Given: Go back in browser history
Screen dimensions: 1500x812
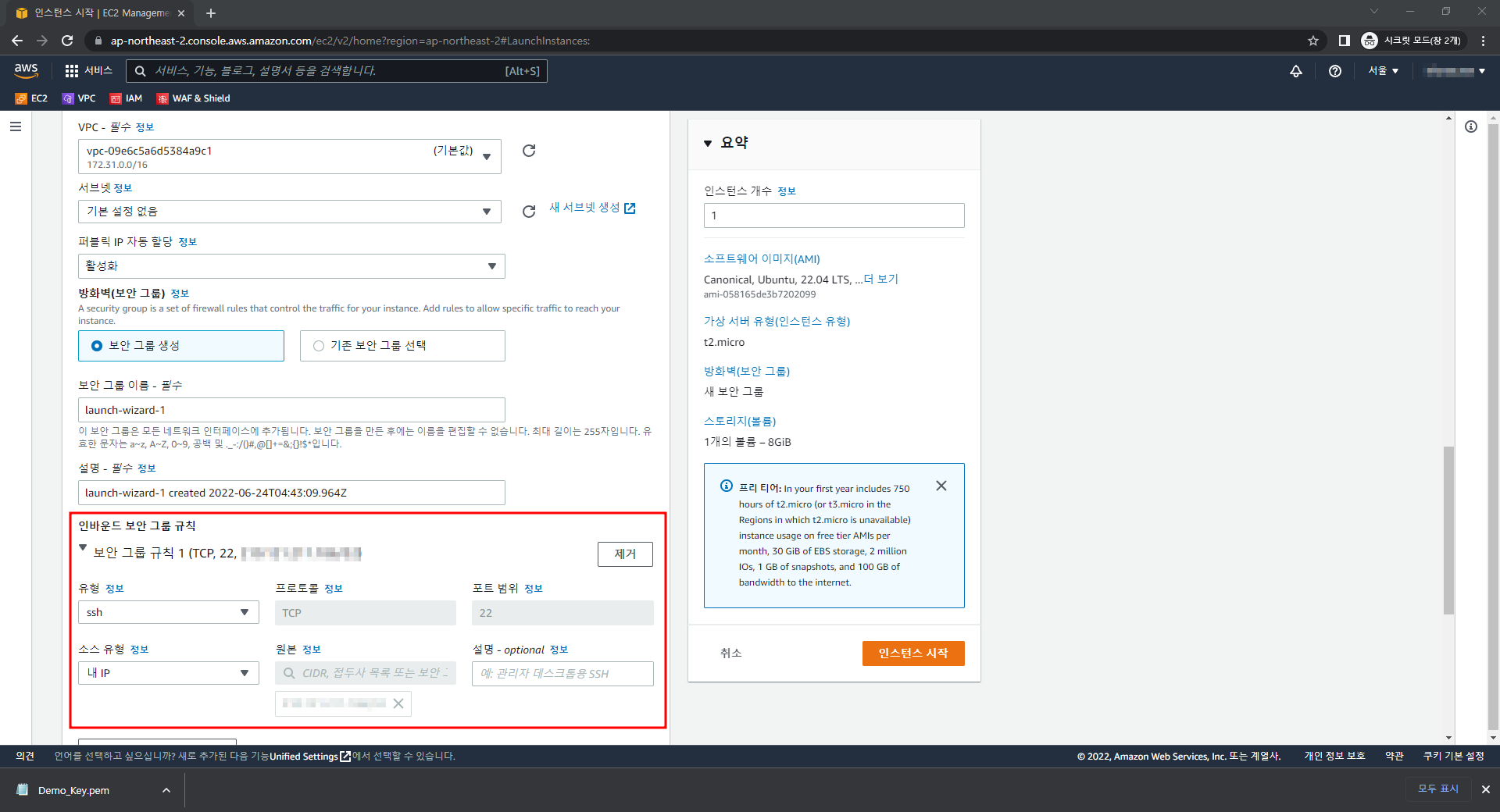Looking at the screenshot, I should click(17, 41).
